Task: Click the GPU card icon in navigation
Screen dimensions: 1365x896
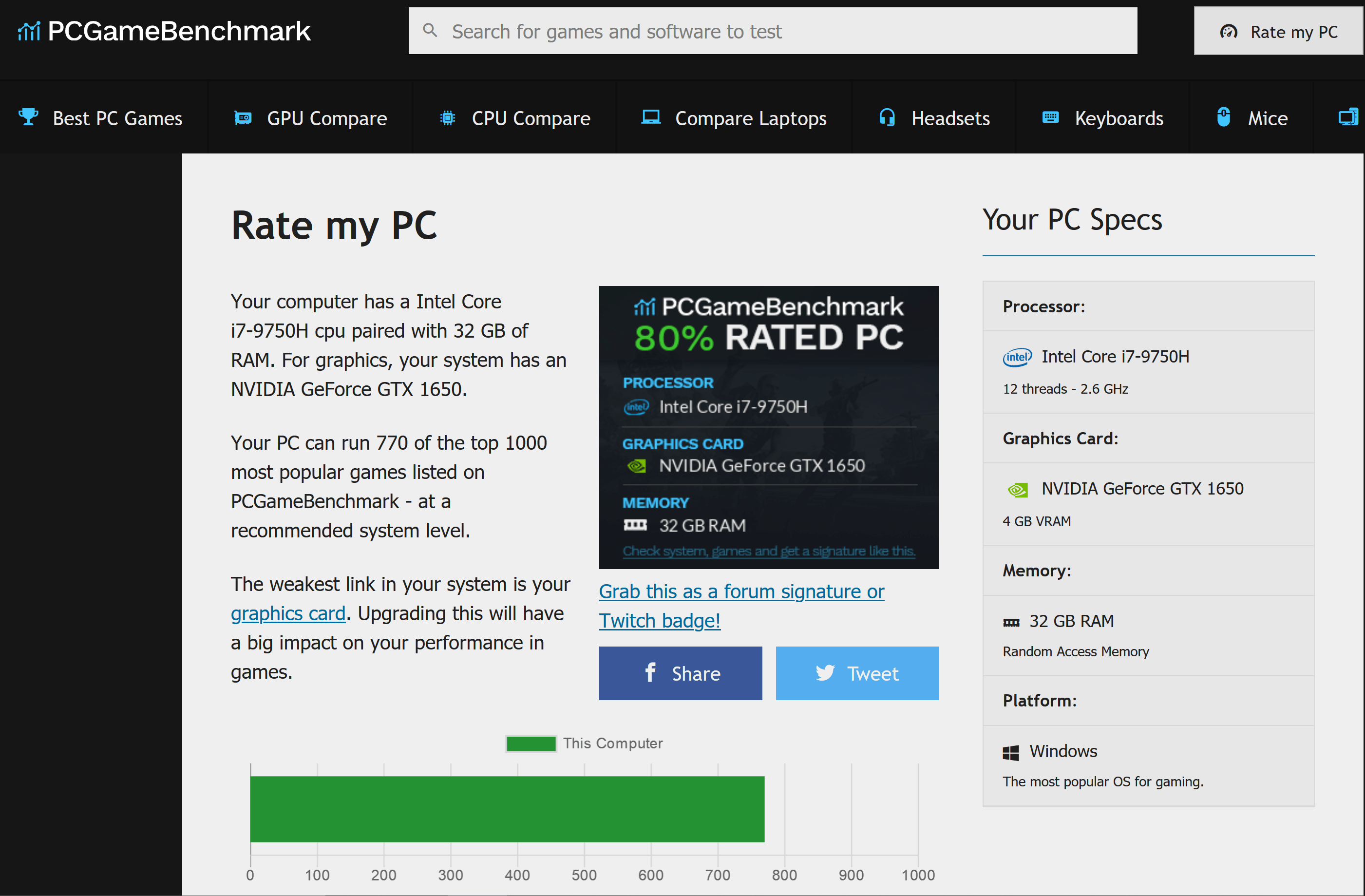Action: [x=243, y=118]
